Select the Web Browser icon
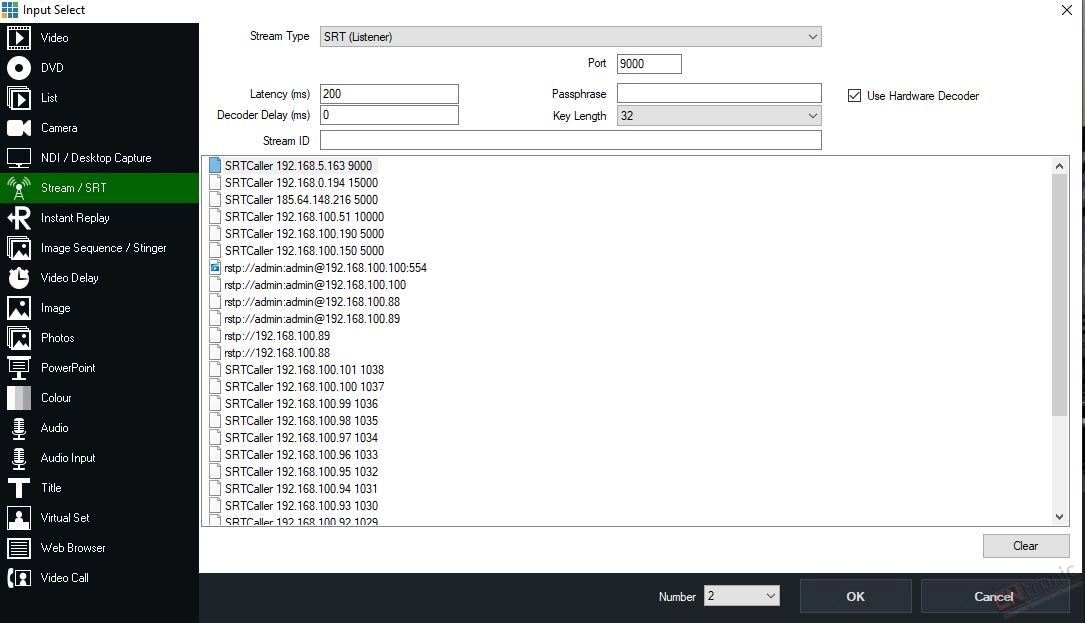Viewport: 1085px width, 623px height. (19, 548)
